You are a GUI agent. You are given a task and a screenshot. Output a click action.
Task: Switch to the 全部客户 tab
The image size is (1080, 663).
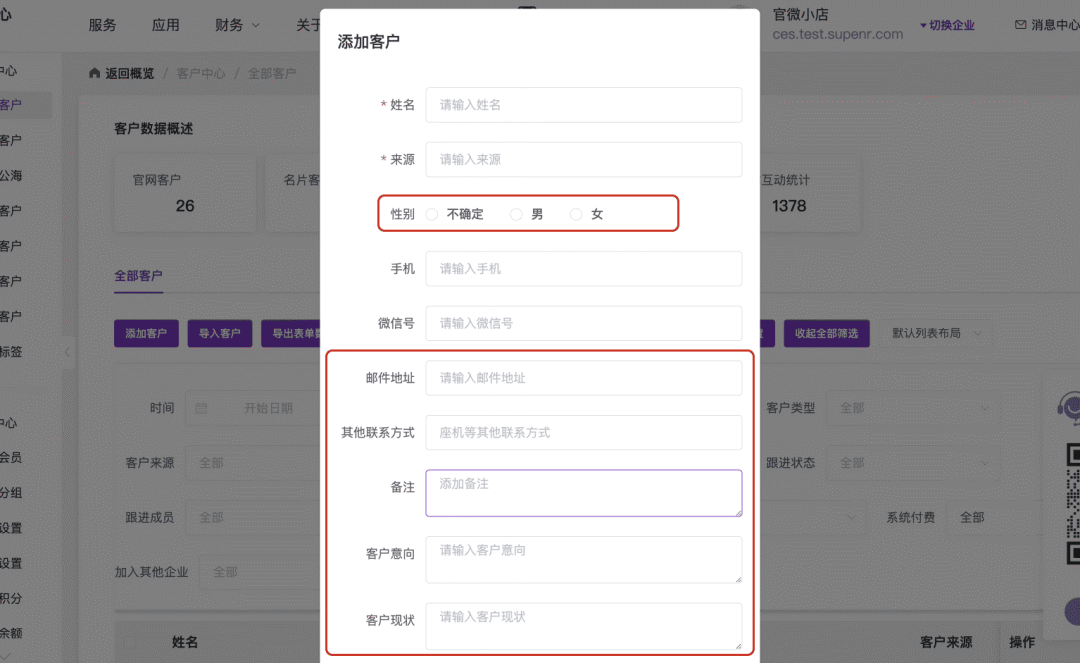[x=138, y=276]
